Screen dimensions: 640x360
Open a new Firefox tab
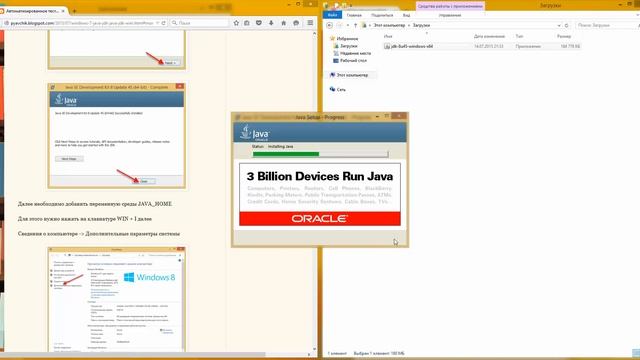coord(74,11)
